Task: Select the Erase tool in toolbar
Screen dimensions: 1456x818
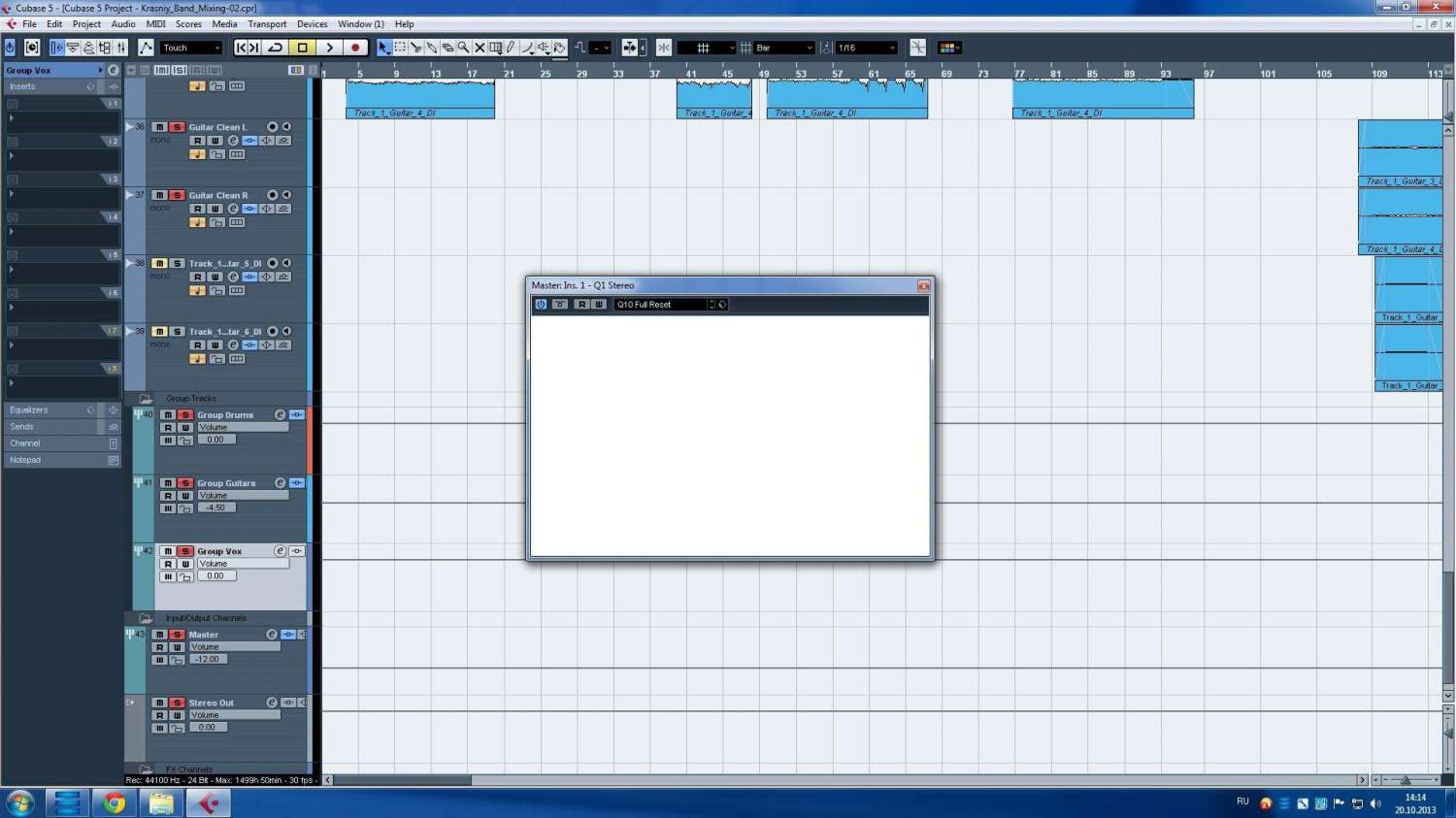Action: click(x=447, y=48)
